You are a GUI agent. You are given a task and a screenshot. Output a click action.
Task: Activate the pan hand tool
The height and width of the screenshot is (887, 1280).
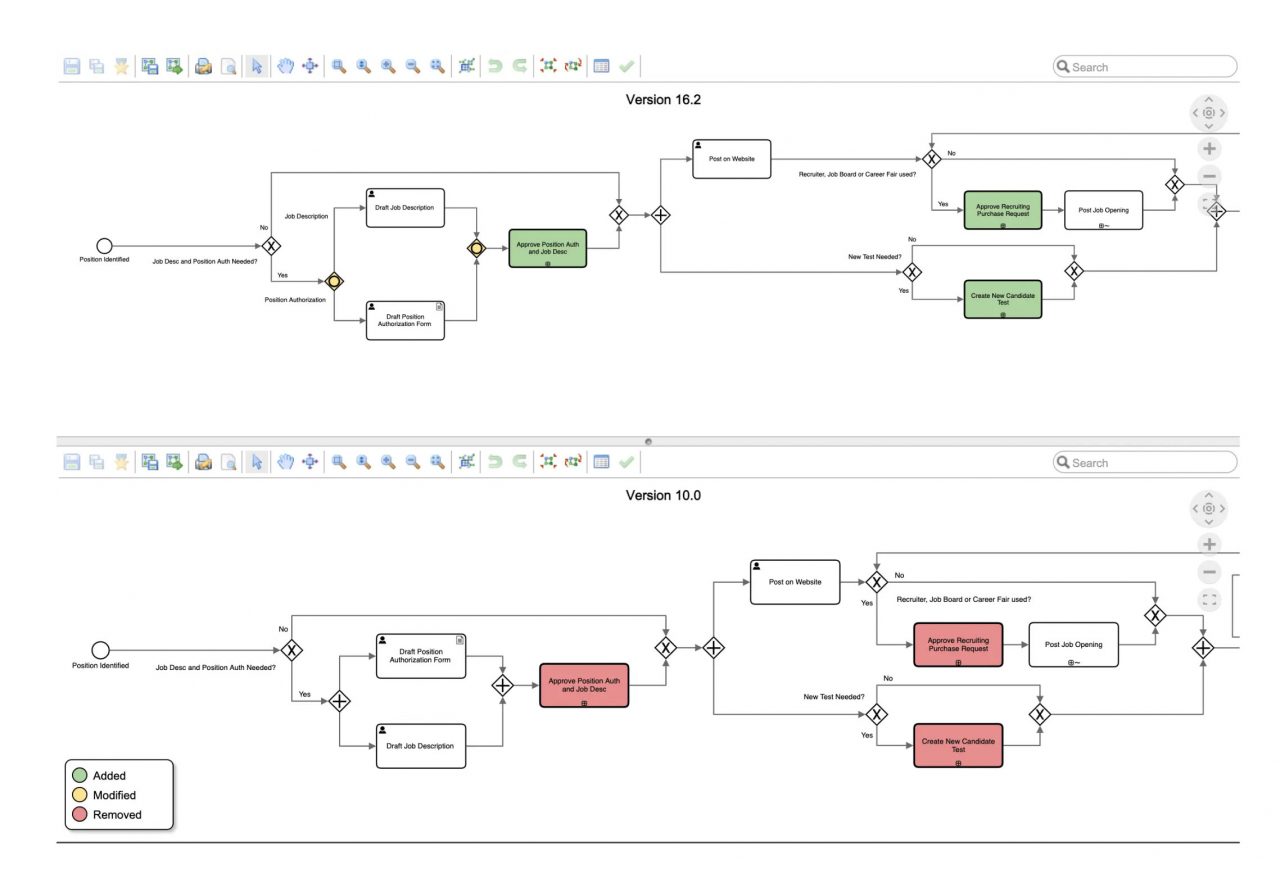click(x=285, y=66)
